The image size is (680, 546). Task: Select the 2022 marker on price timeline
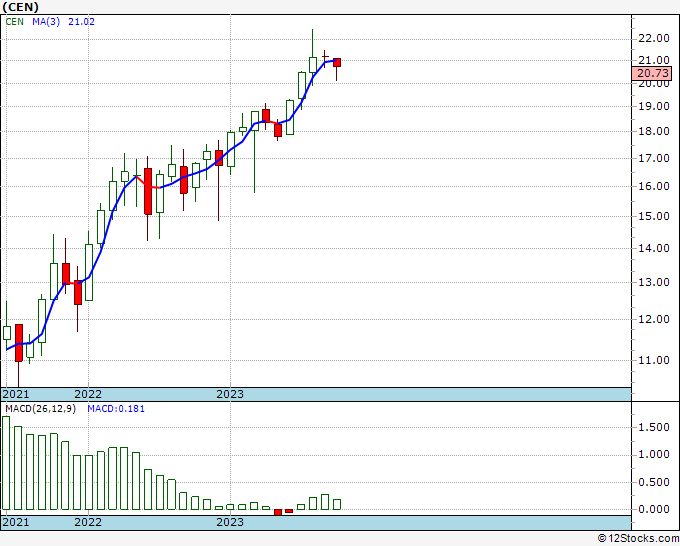88,394
